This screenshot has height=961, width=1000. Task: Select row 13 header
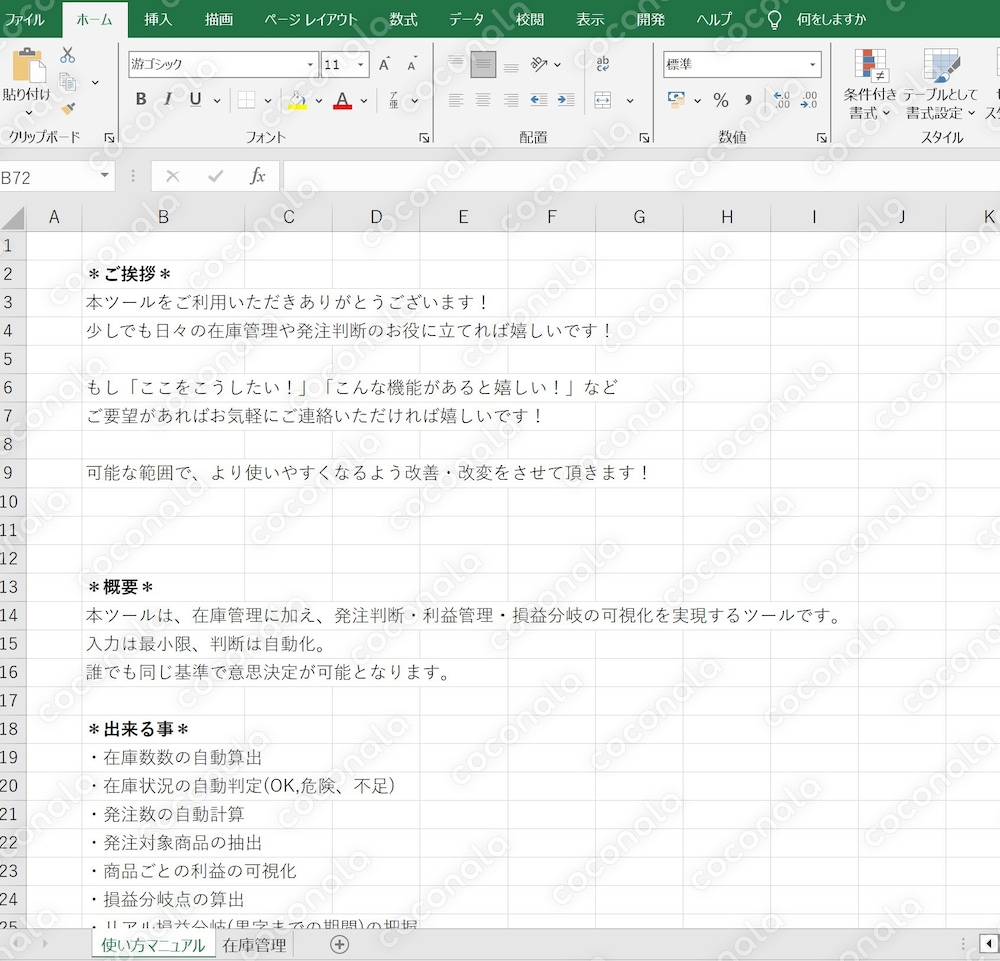pyautogui.click(x=13, y=587)
